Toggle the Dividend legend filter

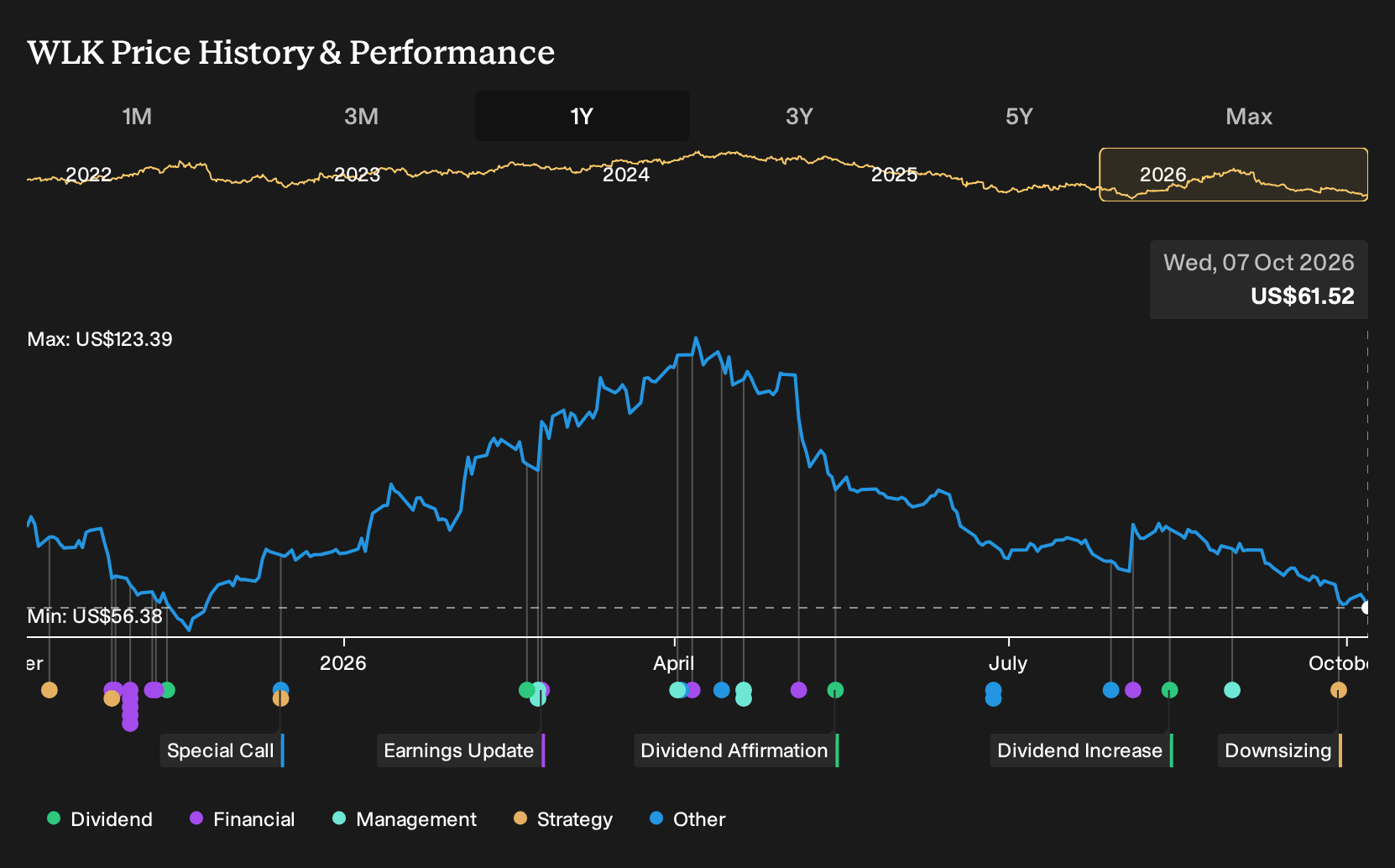point(100,818)
